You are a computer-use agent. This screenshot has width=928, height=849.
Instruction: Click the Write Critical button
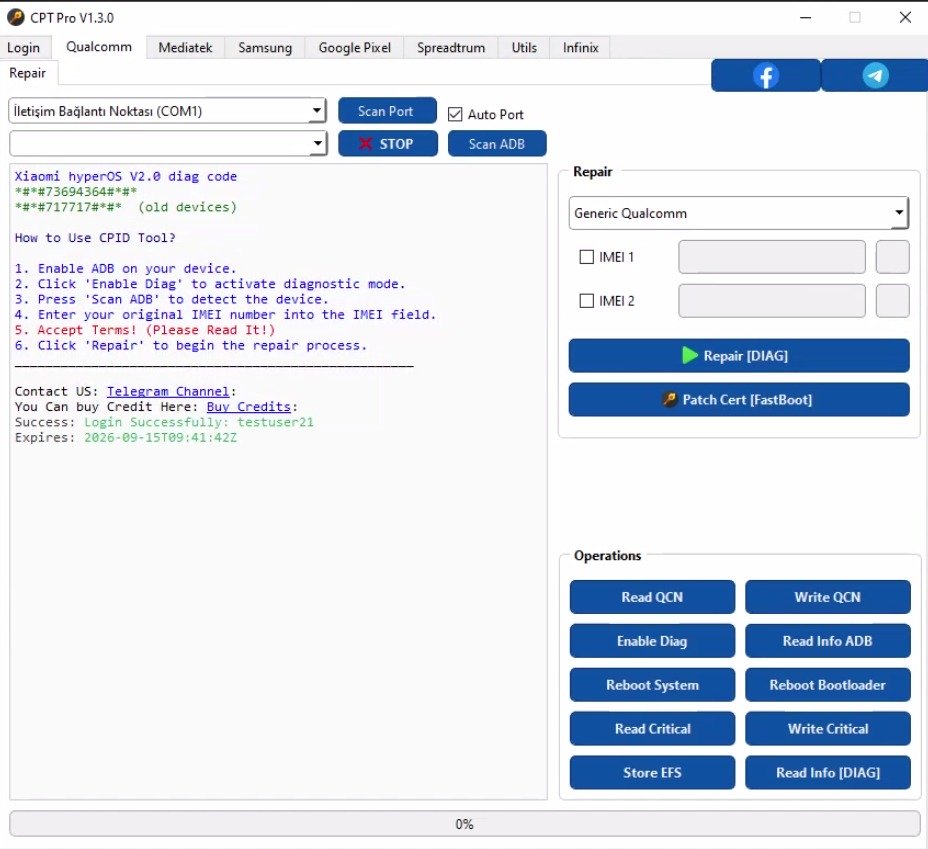point(827,728)
